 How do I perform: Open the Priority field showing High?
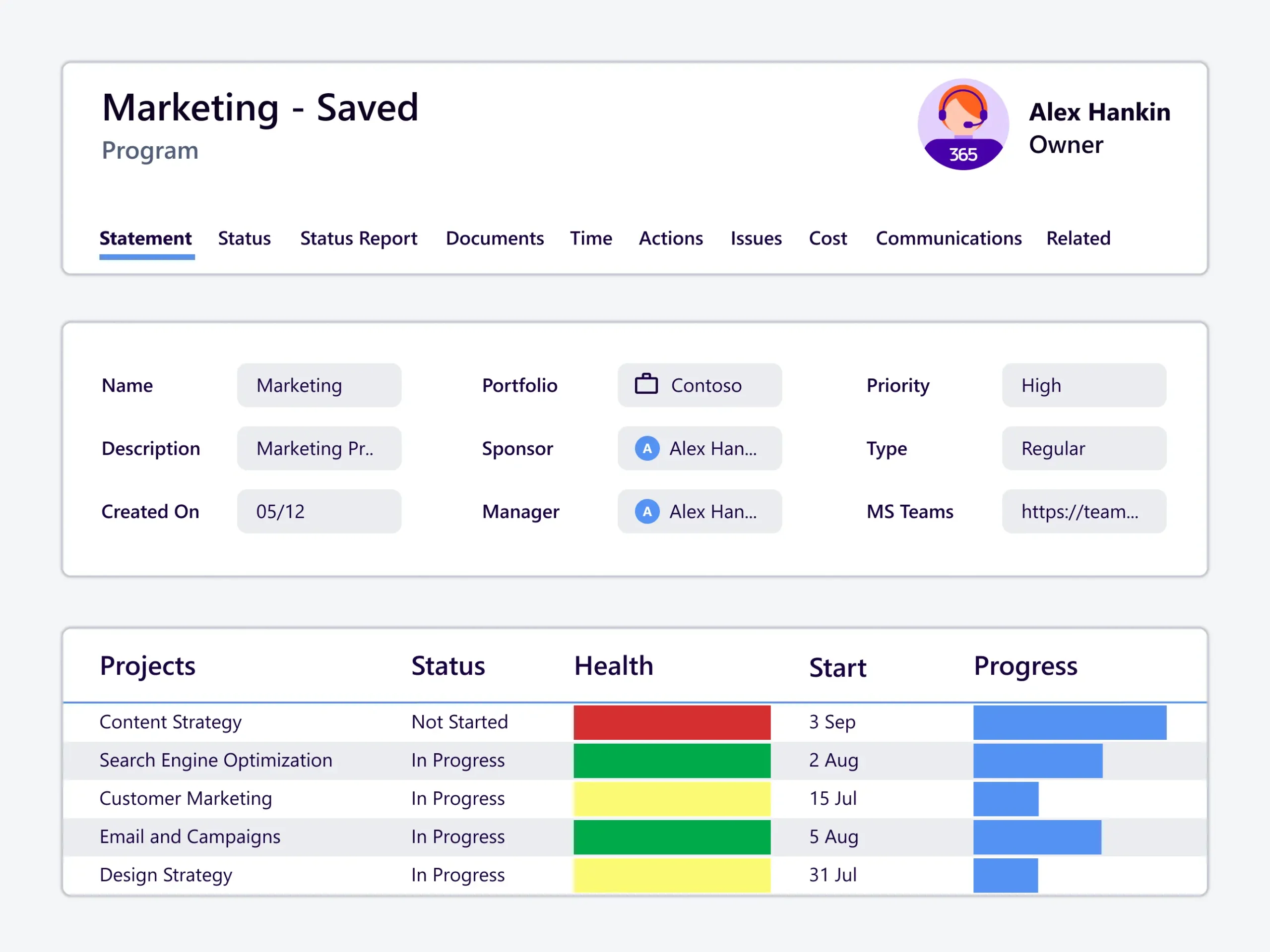point(1083,385)
